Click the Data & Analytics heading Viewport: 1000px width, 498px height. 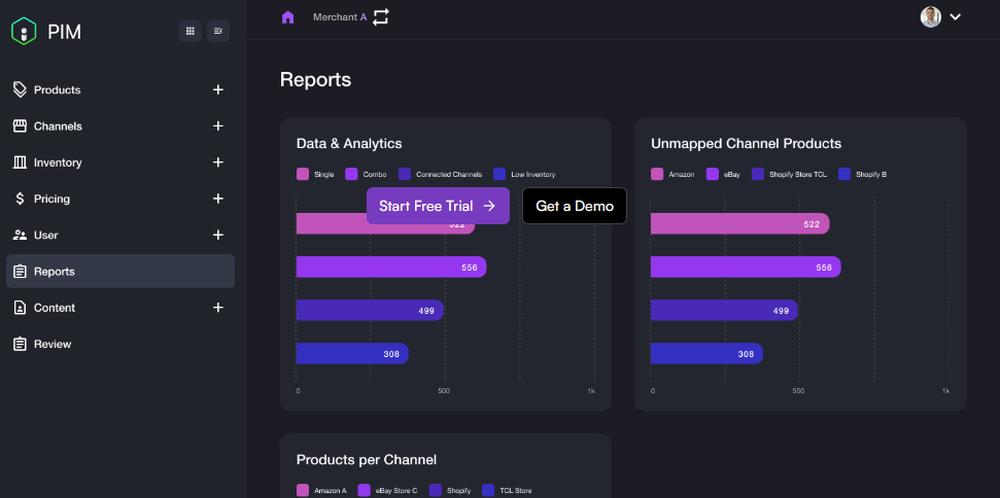pos(349,143)
